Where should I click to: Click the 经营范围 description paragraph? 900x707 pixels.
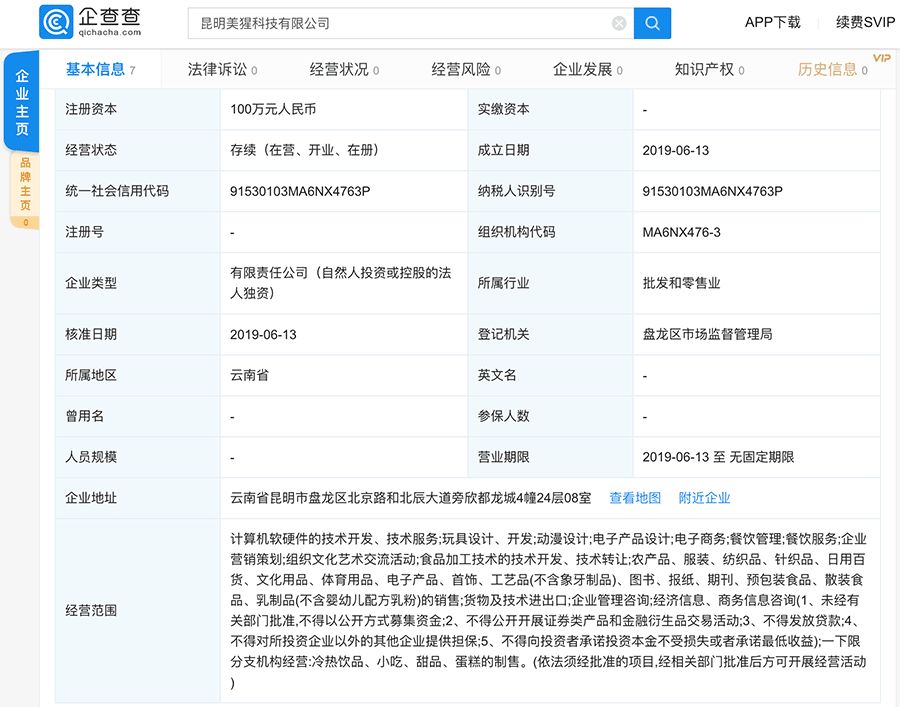pos(548,611)
